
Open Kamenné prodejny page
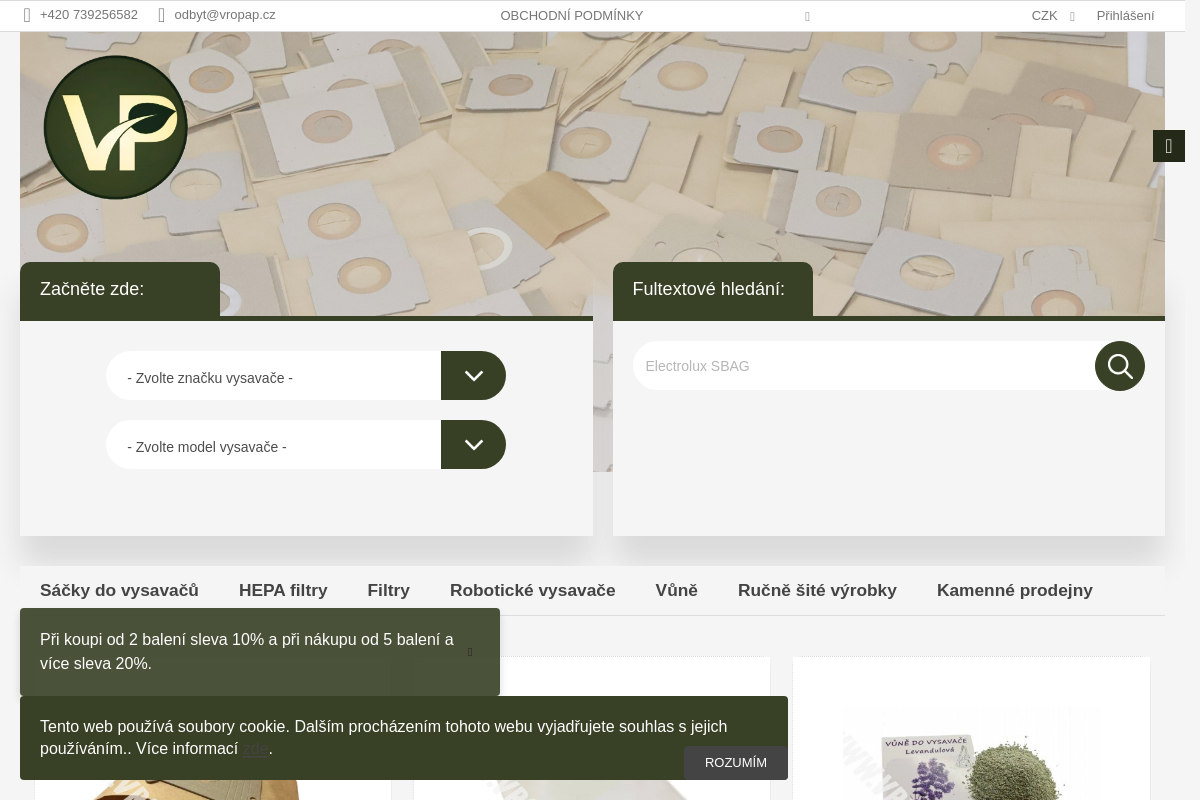click(x=1015, y=590)
